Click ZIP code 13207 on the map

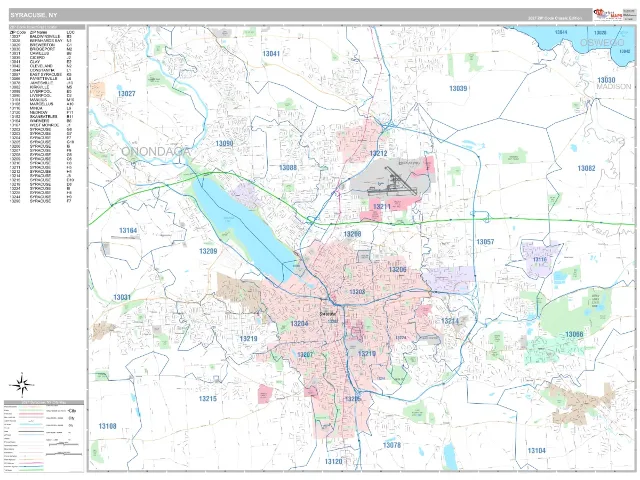304,354
